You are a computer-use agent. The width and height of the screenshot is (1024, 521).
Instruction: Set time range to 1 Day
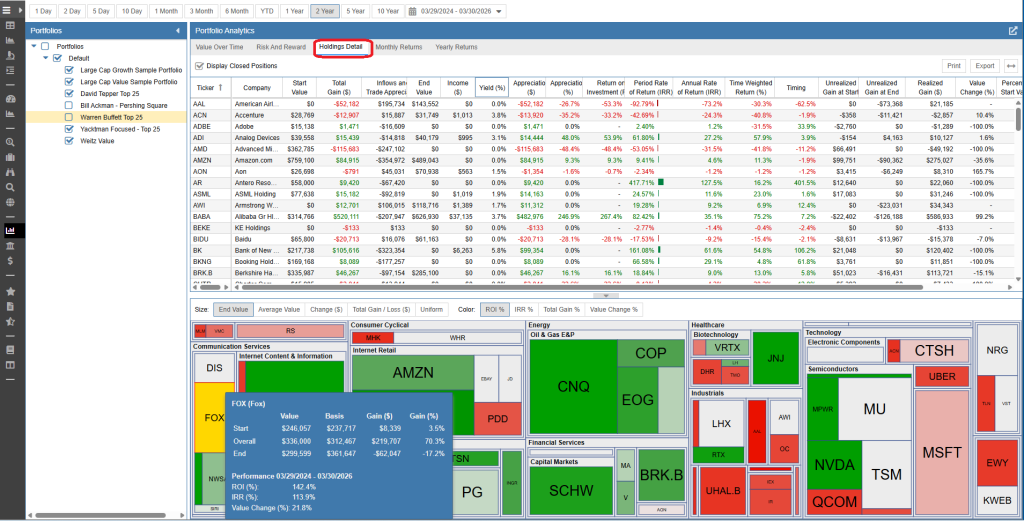42,11
